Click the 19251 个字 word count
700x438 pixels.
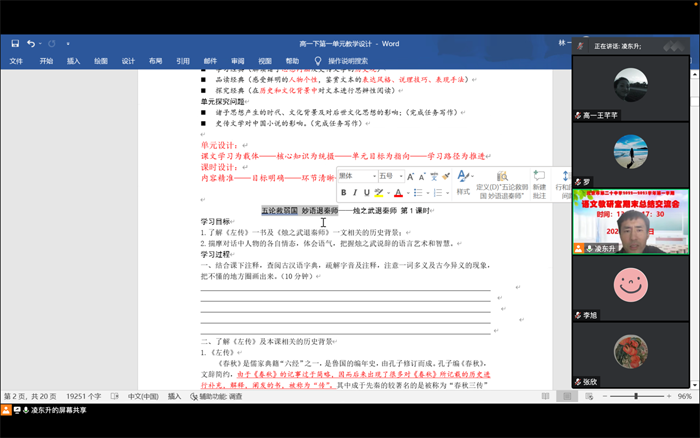(x=83, y=396)
